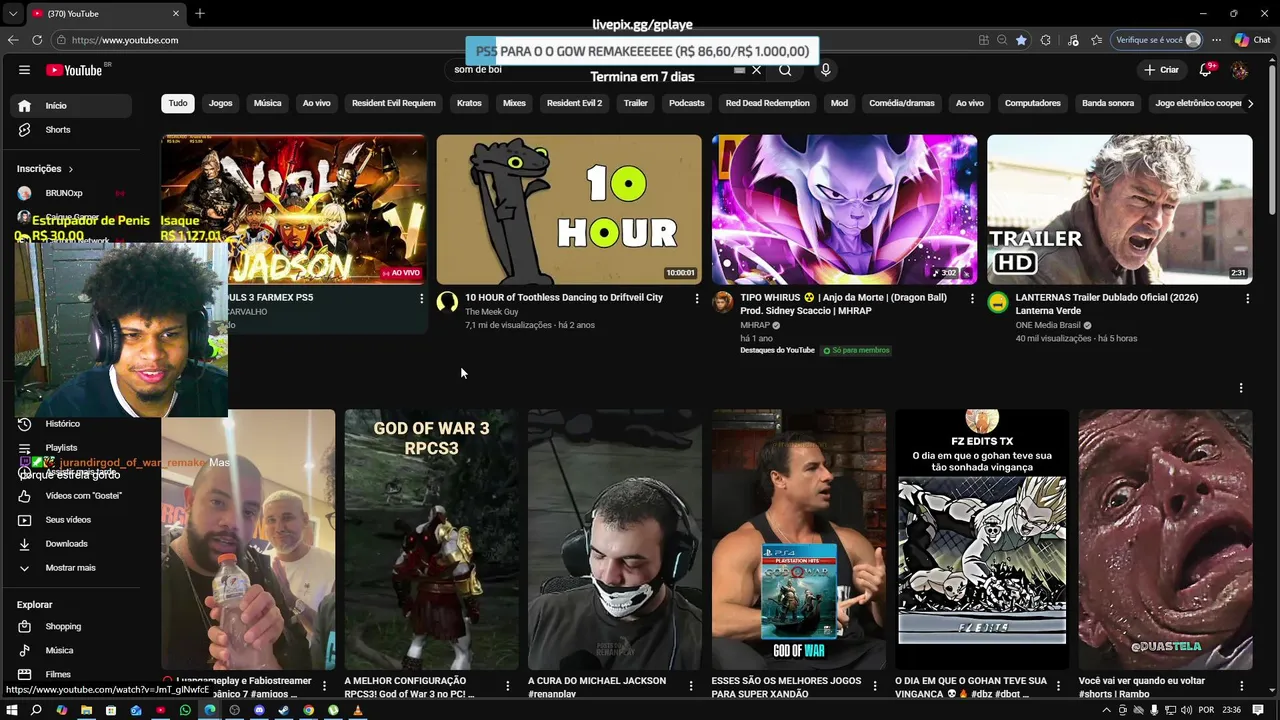Open LANTERNAS Trailer thumbnail

(1120, 210)
